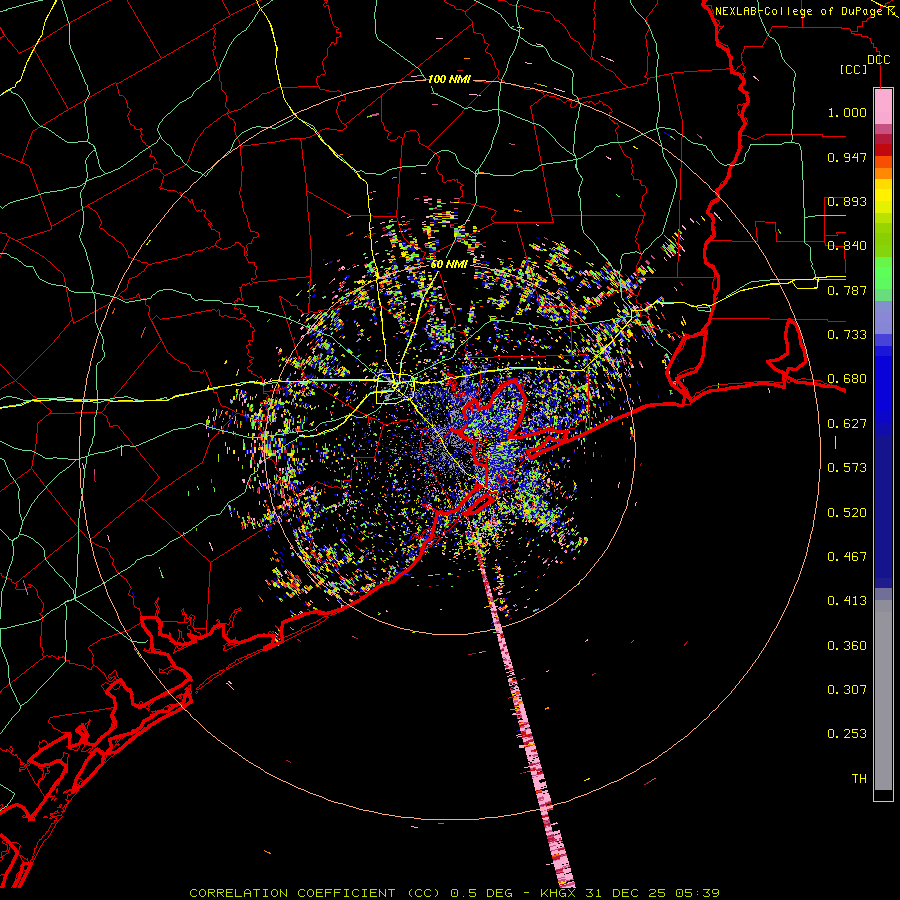Select the 0.413 scale value
Screen dimensions: 900x900
pyautogui.click(x=847, y=601)
